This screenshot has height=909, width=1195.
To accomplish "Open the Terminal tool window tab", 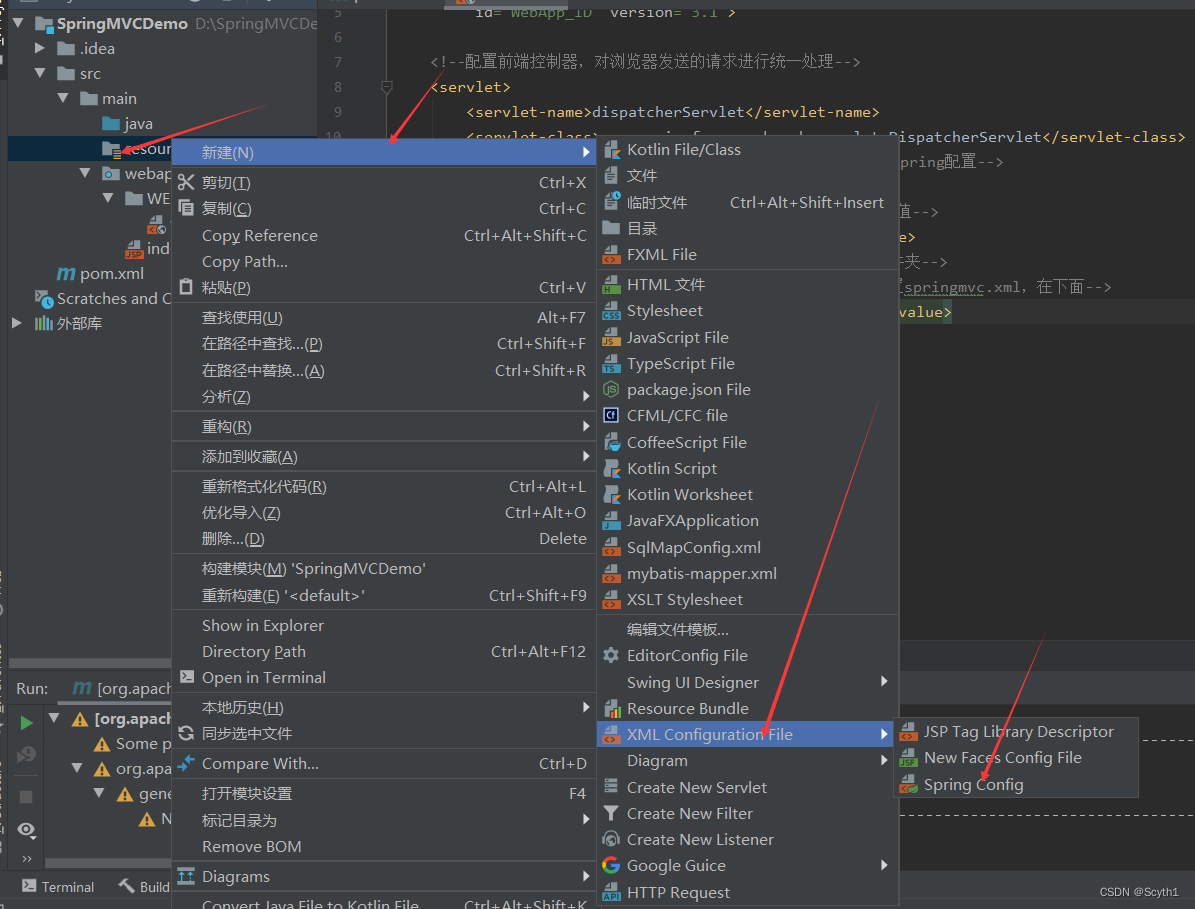I will click(58, 887).
